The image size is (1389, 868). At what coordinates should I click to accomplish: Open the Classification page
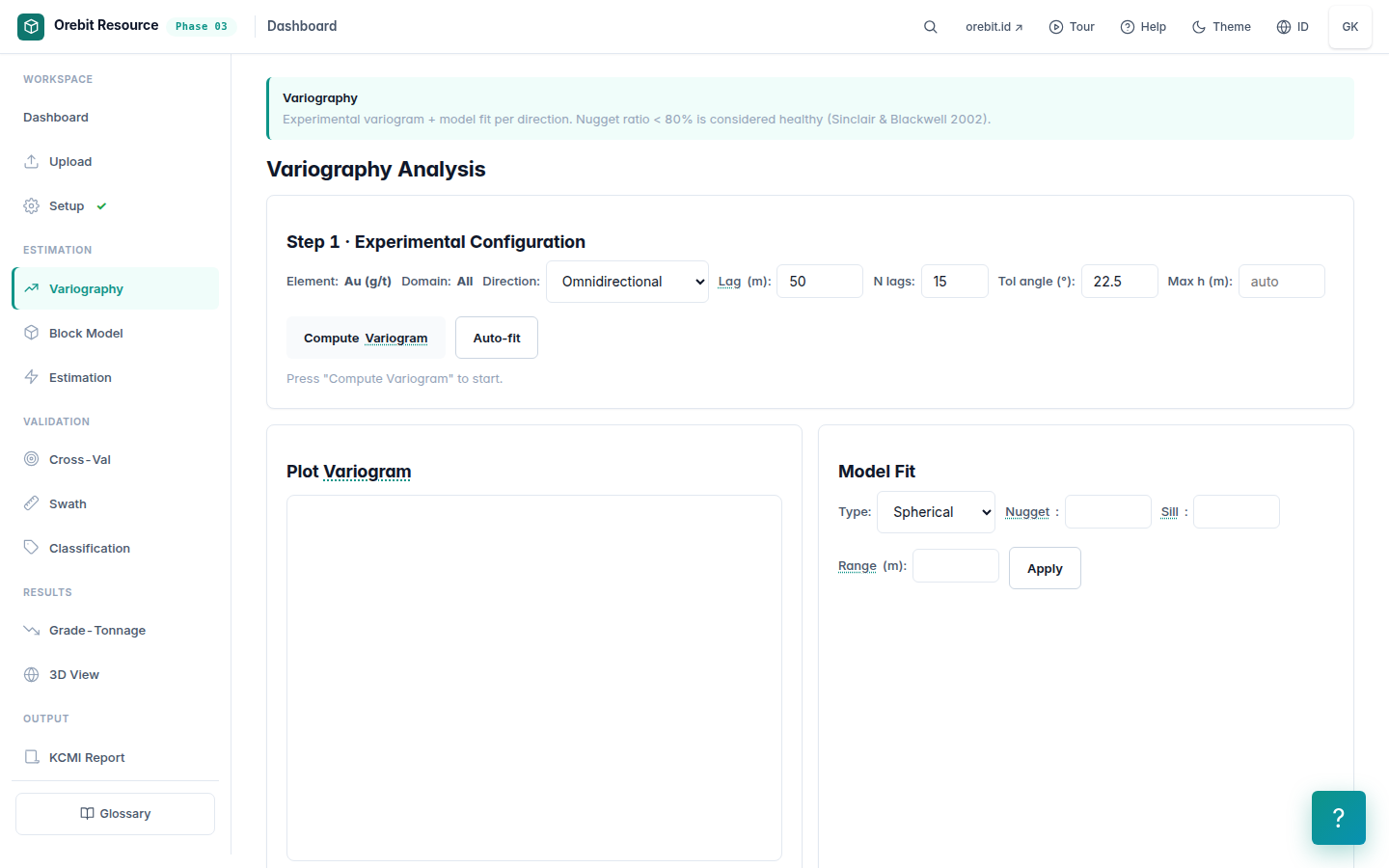(x=116, y=548)
